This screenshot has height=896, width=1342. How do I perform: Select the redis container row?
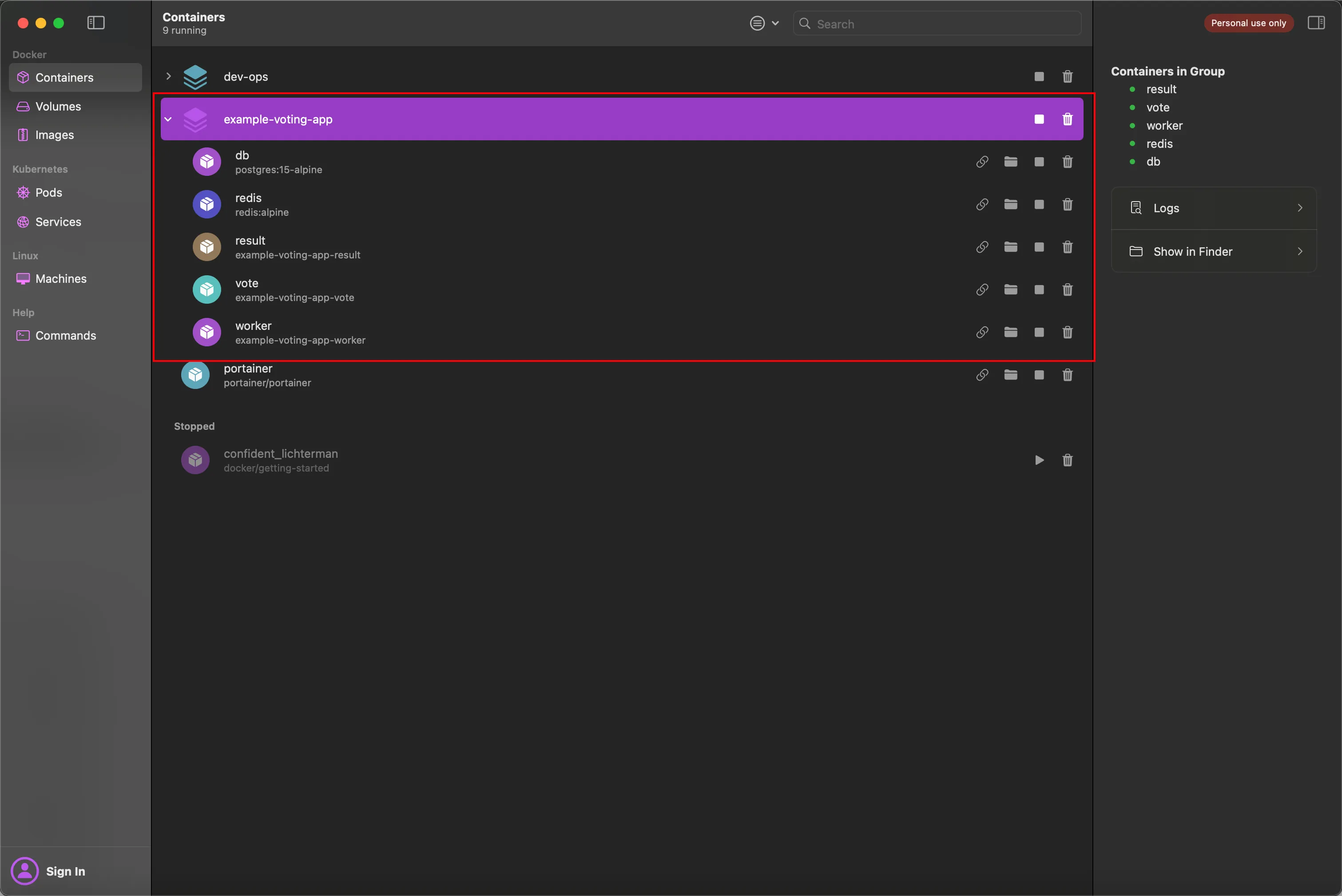tap(622, 204)
